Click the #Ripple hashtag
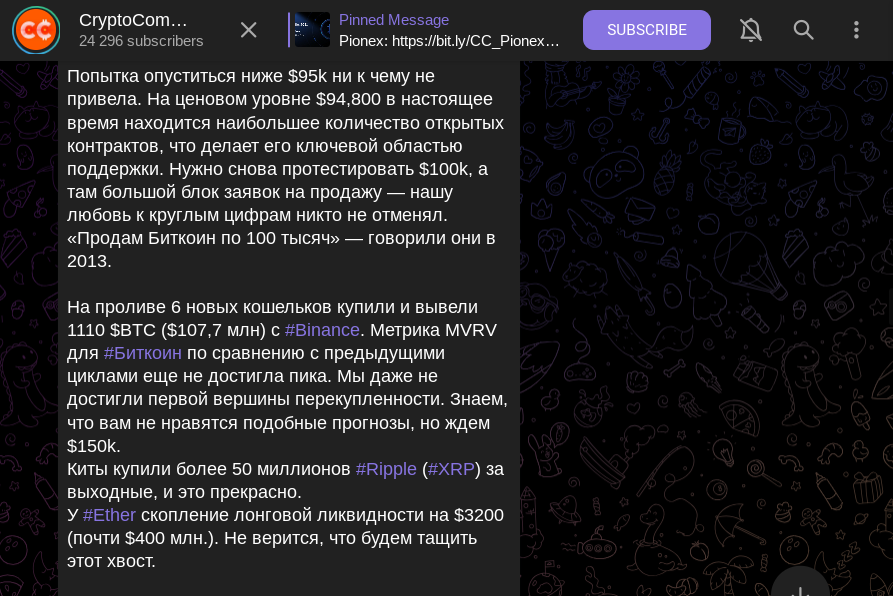The image size is (893, 596). [x=386, y=469]
